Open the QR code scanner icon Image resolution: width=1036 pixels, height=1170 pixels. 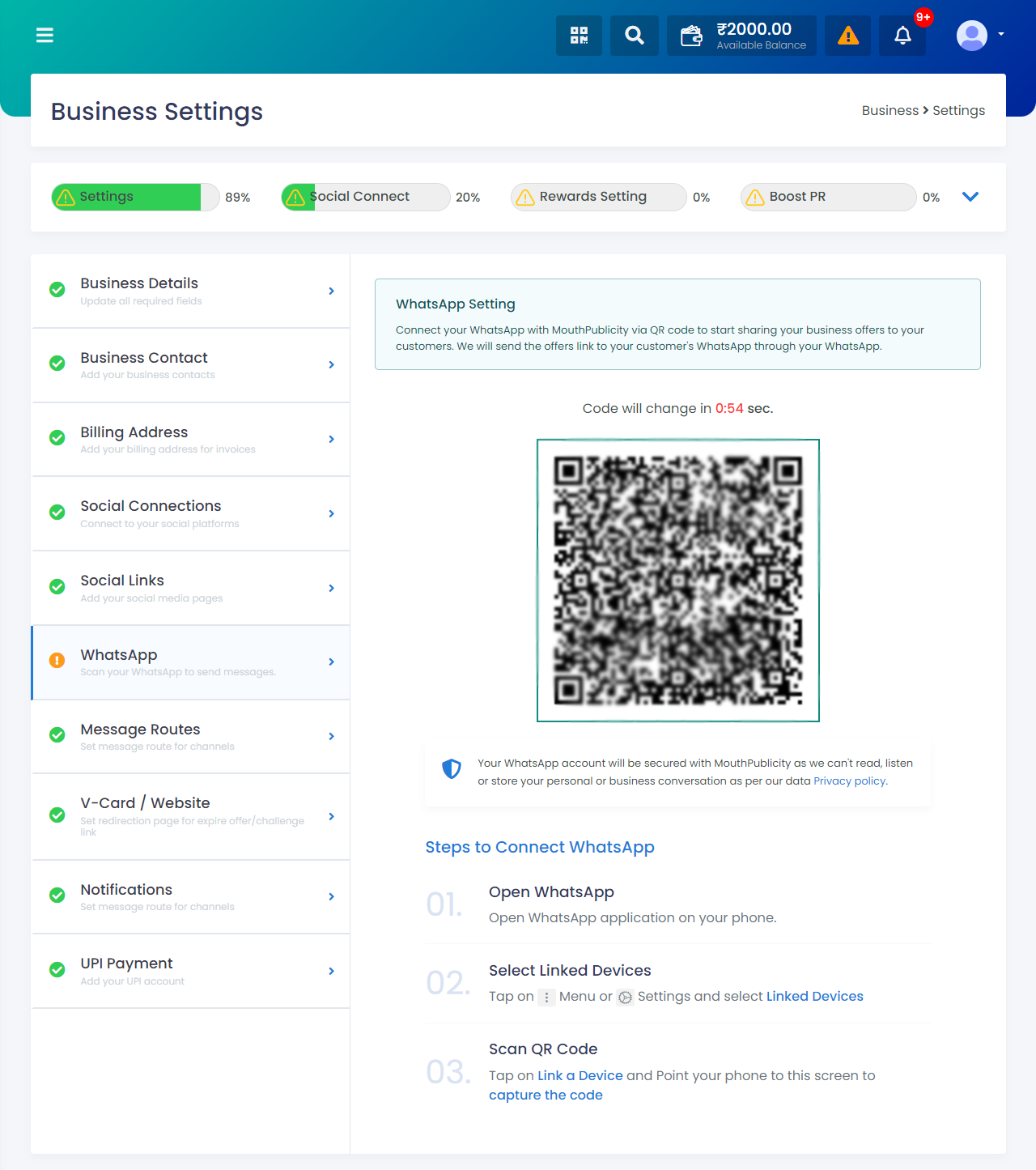click(579, 36)
